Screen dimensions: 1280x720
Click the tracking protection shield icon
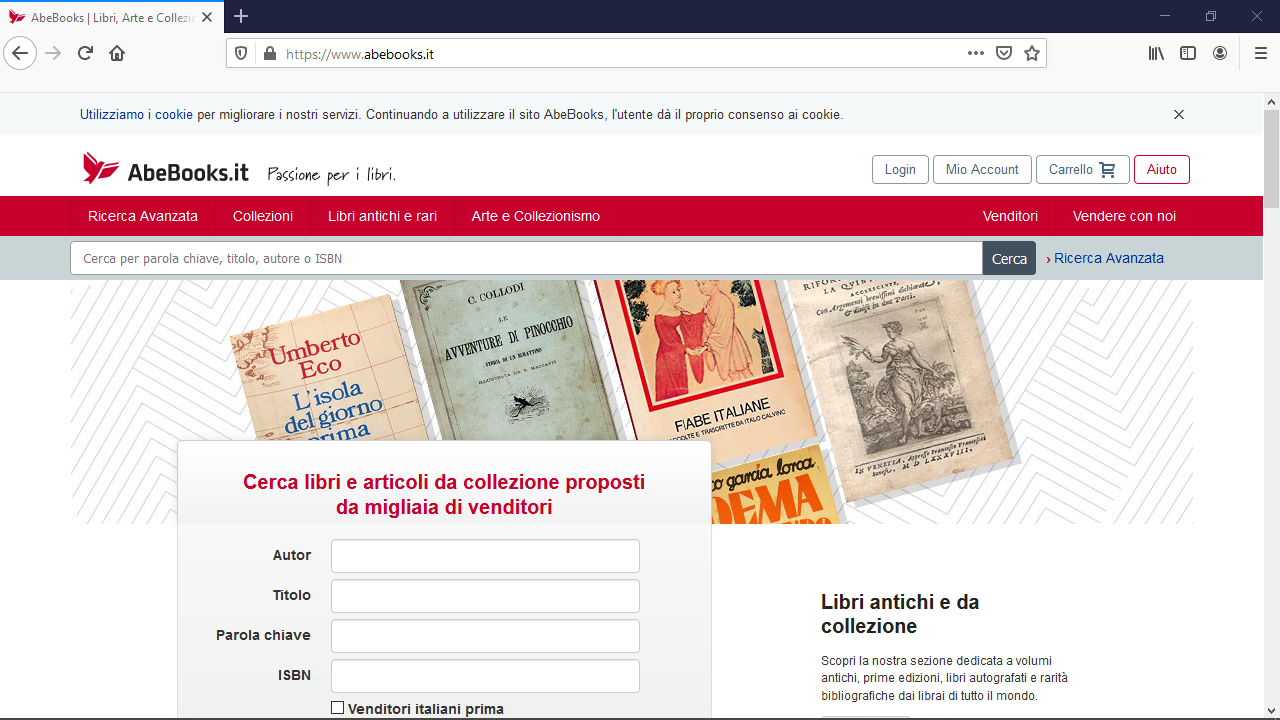[241, 54]
